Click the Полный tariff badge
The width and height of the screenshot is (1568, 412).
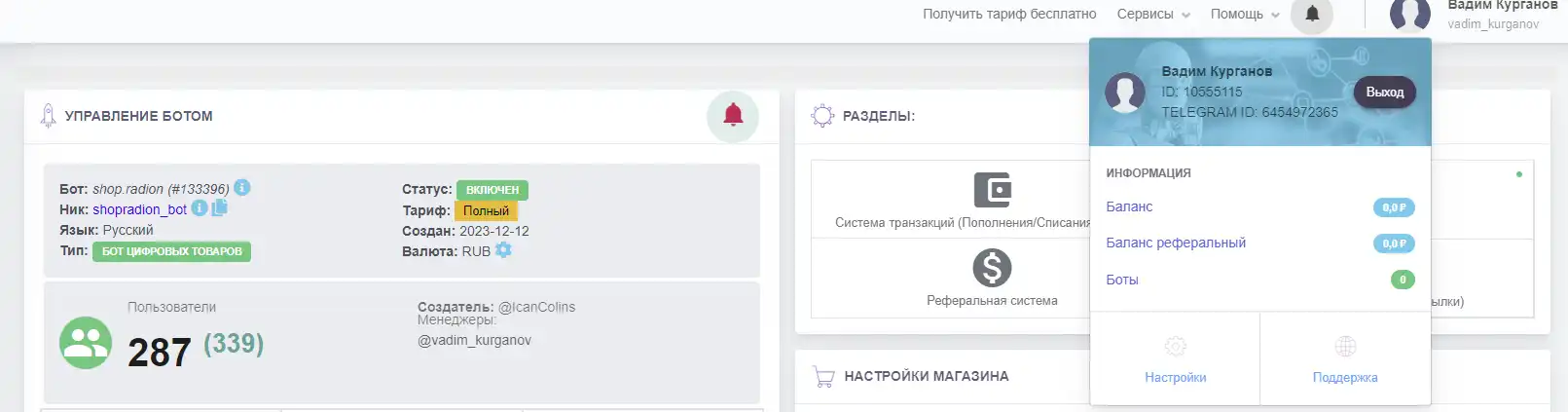(486, 210)
